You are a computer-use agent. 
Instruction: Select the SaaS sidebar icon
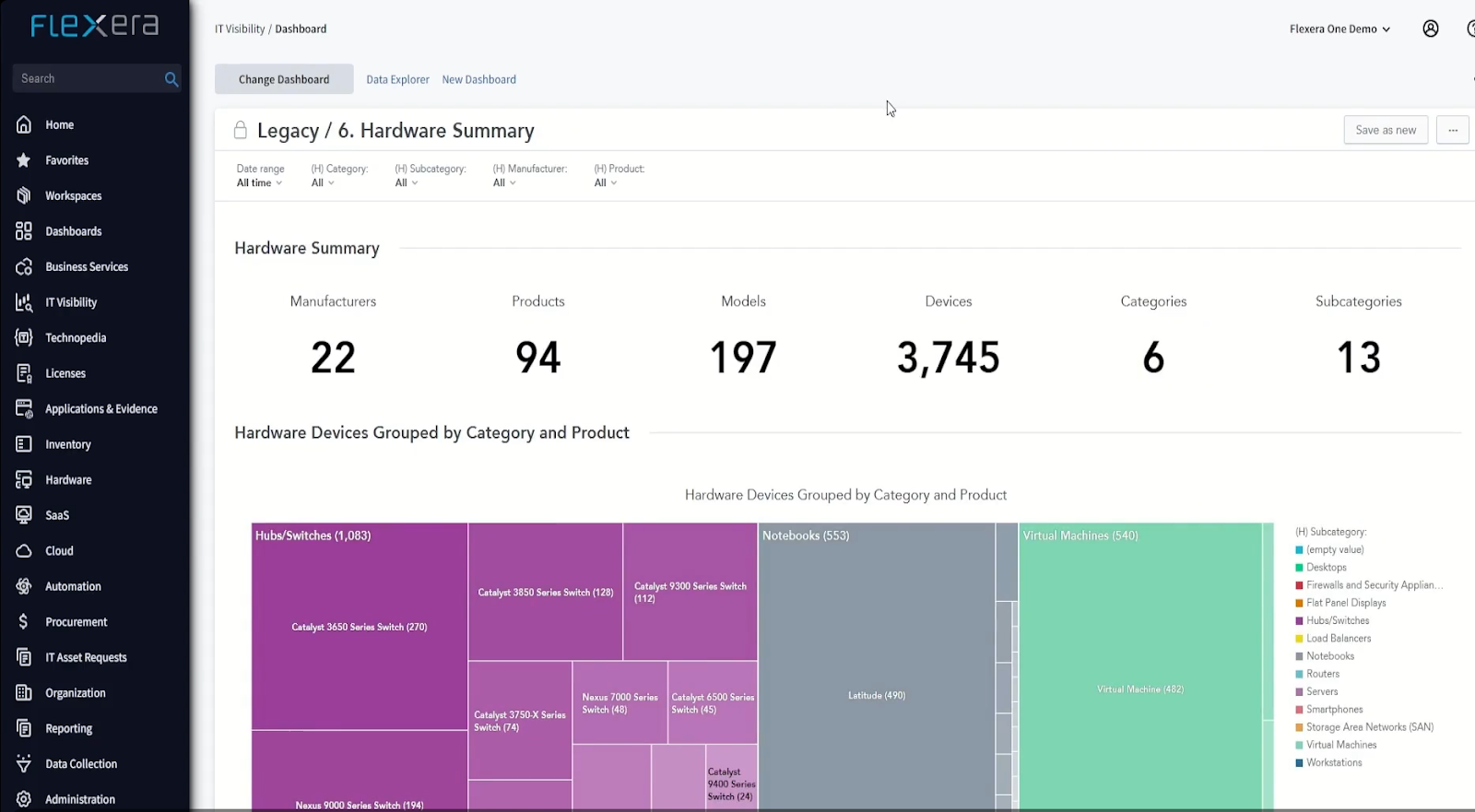24,515
